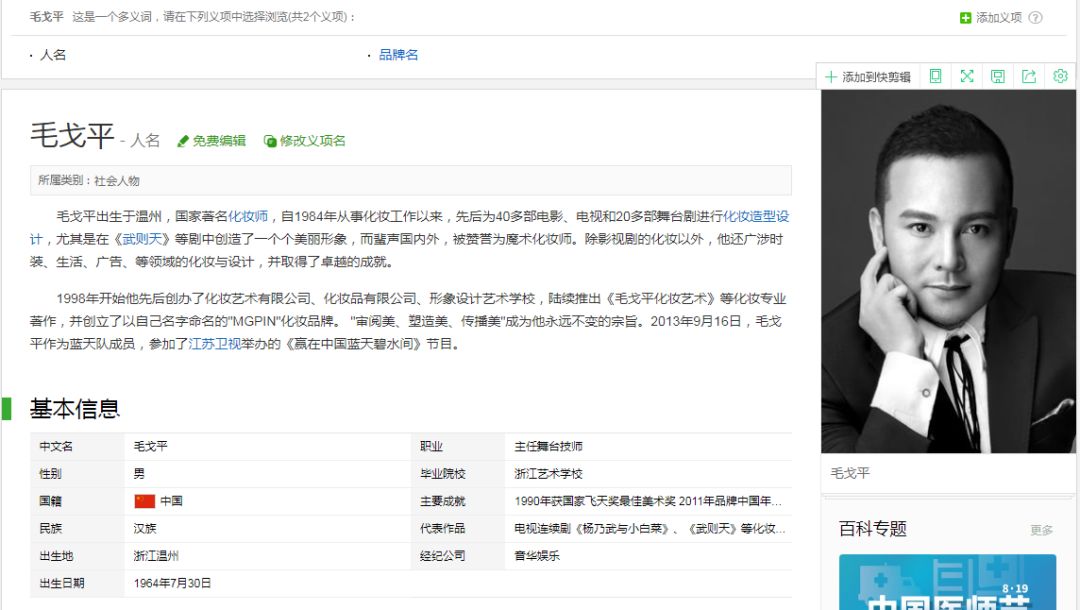The image size is (1080, 610).
Task: Click 更多 next to 百科专题
Action: click(x=1041, y=530)
